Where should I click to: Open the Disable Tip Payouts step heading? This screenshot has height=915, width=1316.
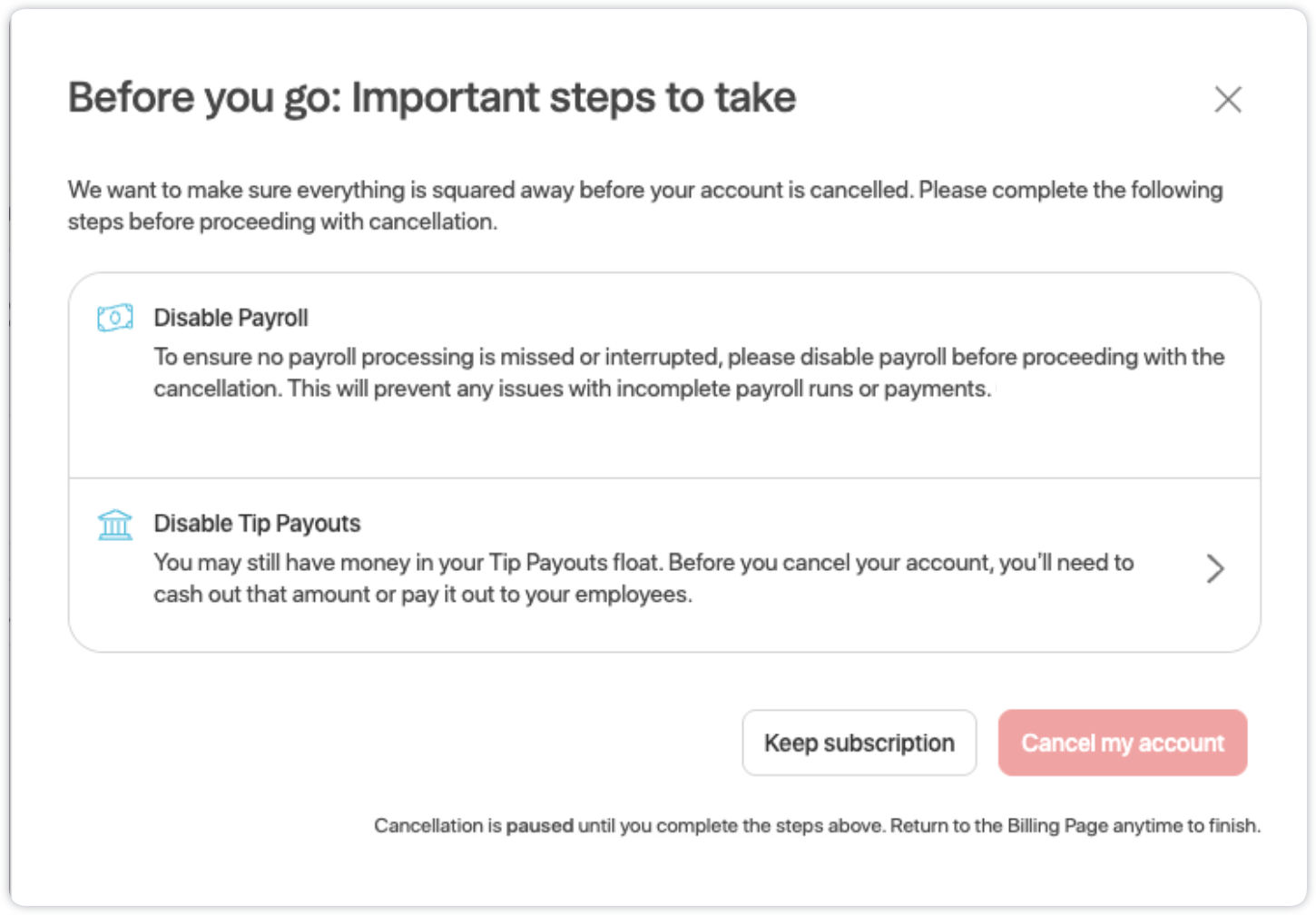coord(257,524)
